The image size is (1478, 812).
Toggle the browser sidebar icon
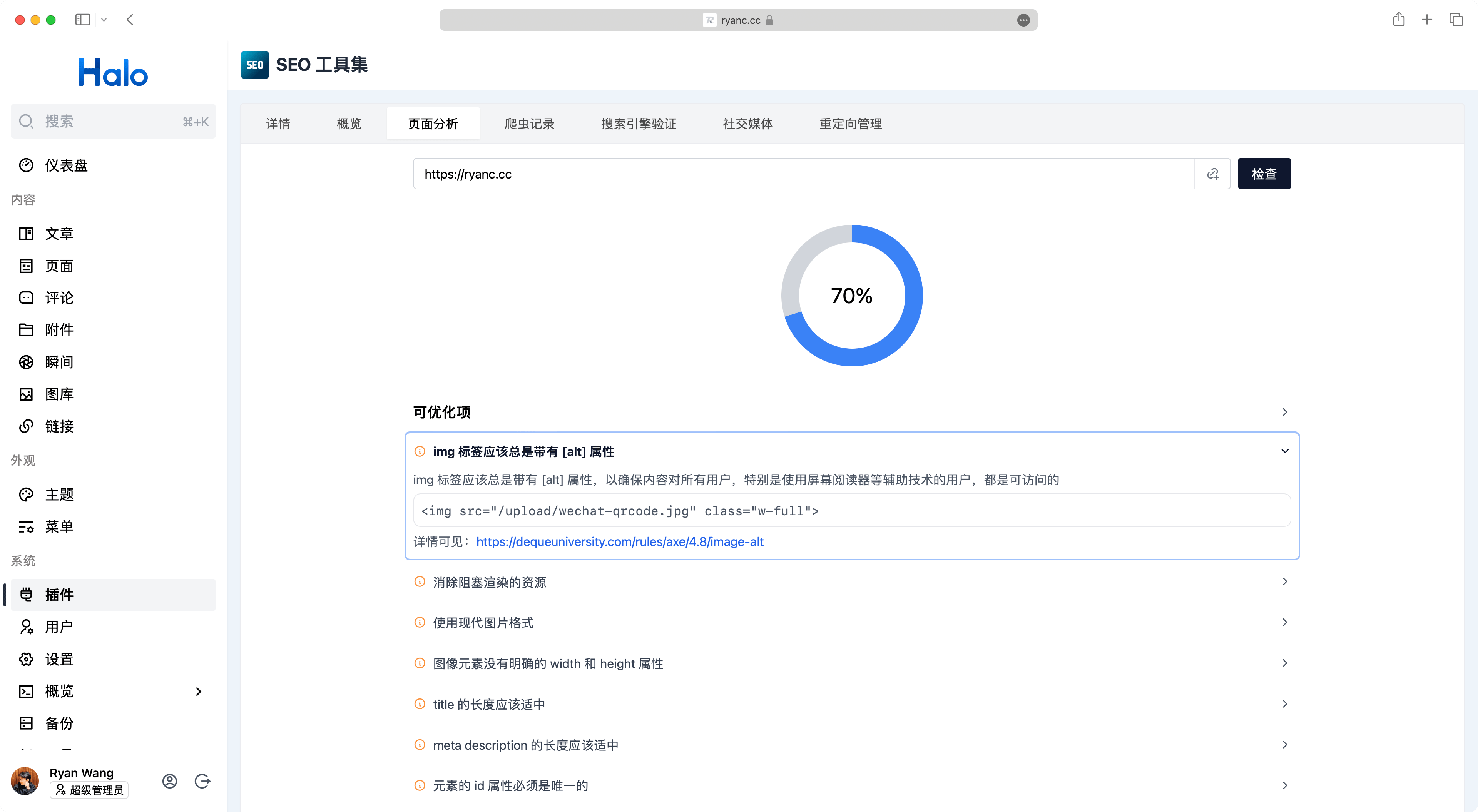(83, 20)
